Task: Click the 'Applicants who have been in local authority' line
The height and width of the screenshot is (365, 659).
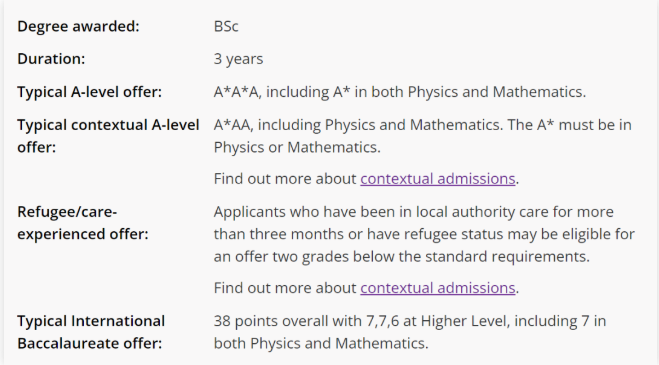Action: coord(414,212)
